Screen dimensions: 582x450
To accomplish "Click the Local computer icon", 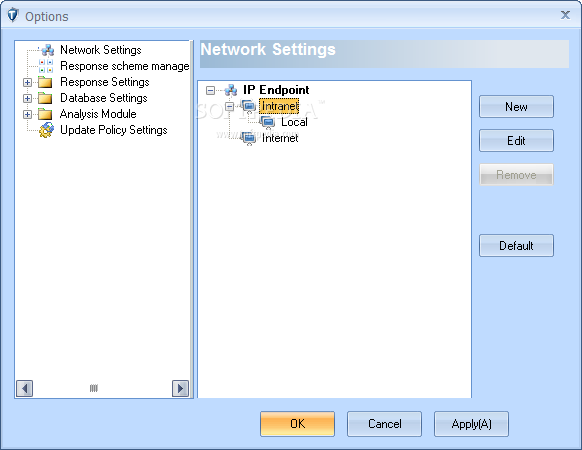I will click(268, 122).
